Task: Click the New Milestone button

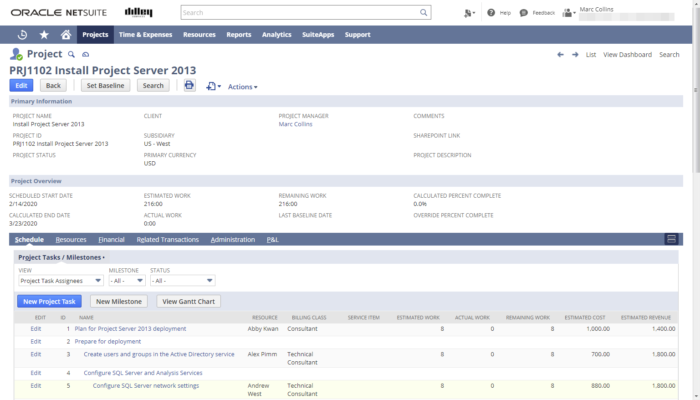Action: pyautogui.click(x=119, y=301)
